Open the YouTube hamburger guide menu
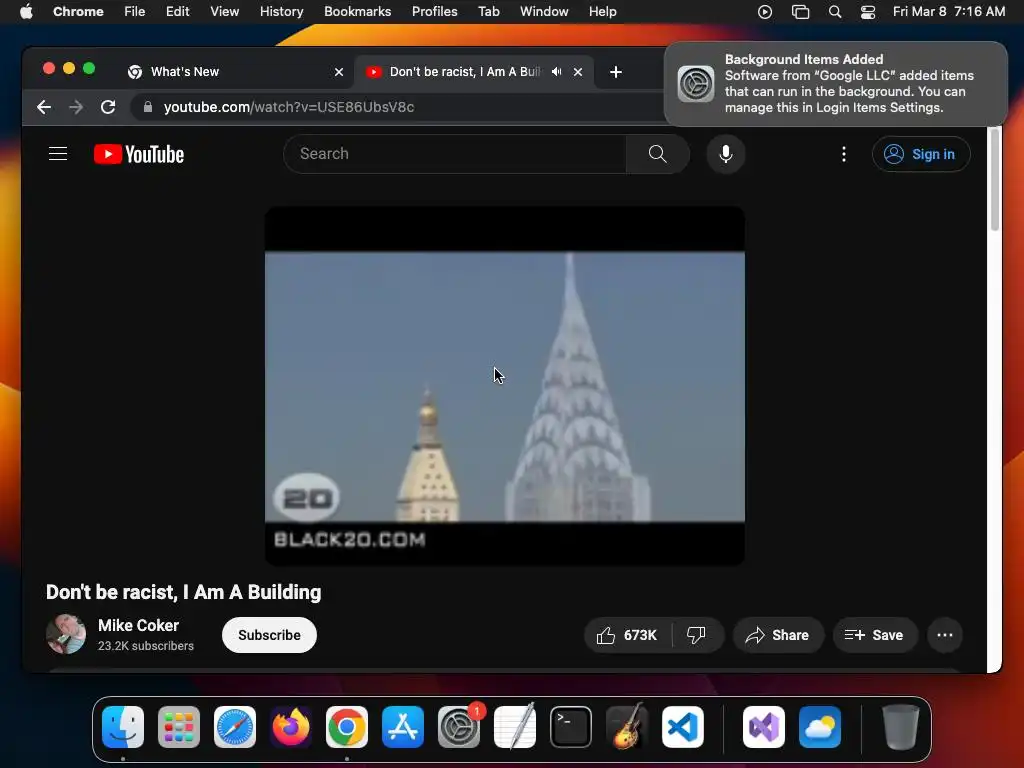 (58, 154)
